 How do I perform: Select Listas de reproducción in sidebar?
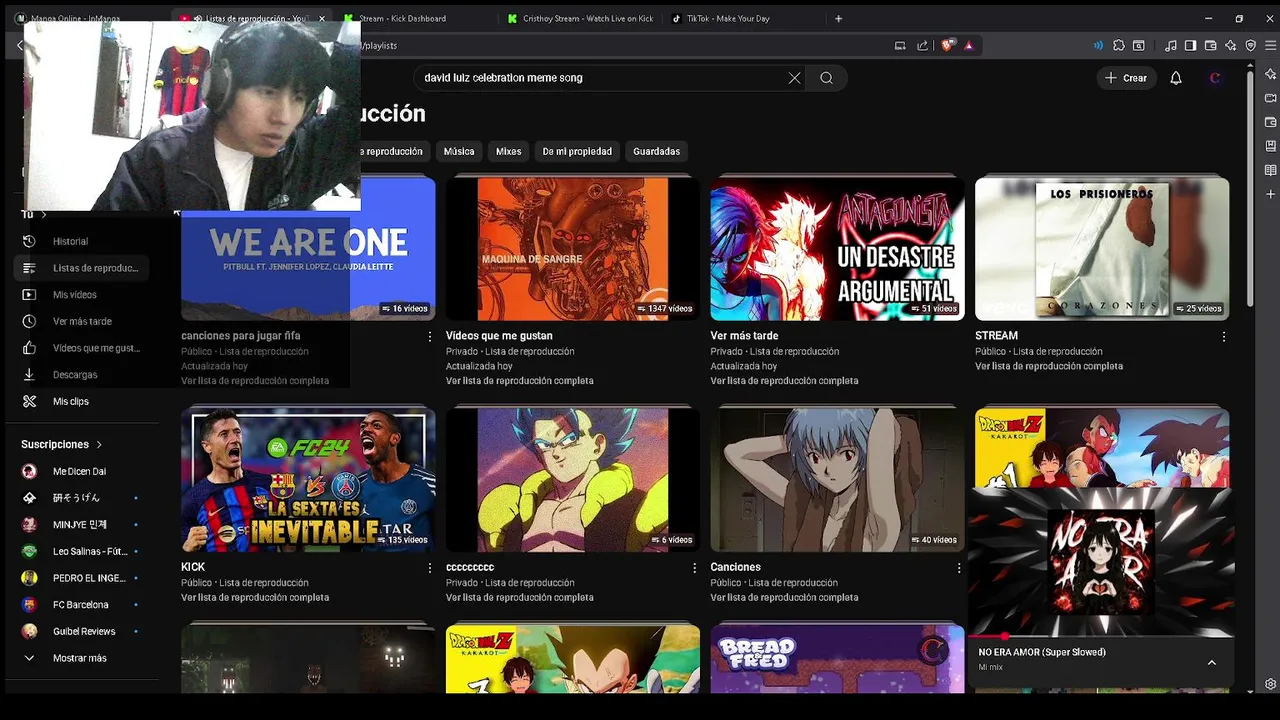click(x=81, y=268)
